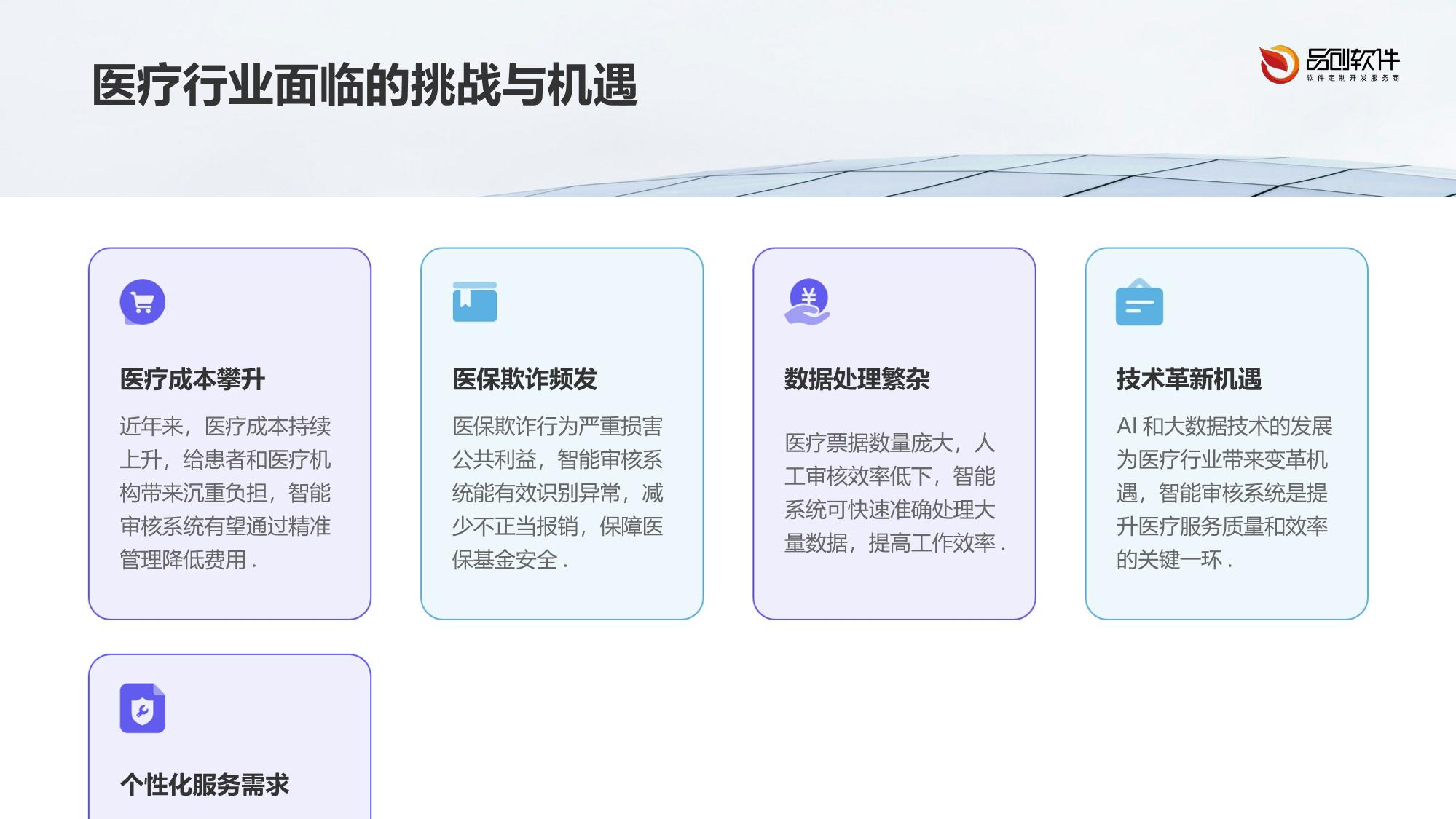Image resolution: width=1456 pixels, height=819 pixels.
Task: Click the paragraph starting 医疗票据数量庞大
Action: [895, 493]
